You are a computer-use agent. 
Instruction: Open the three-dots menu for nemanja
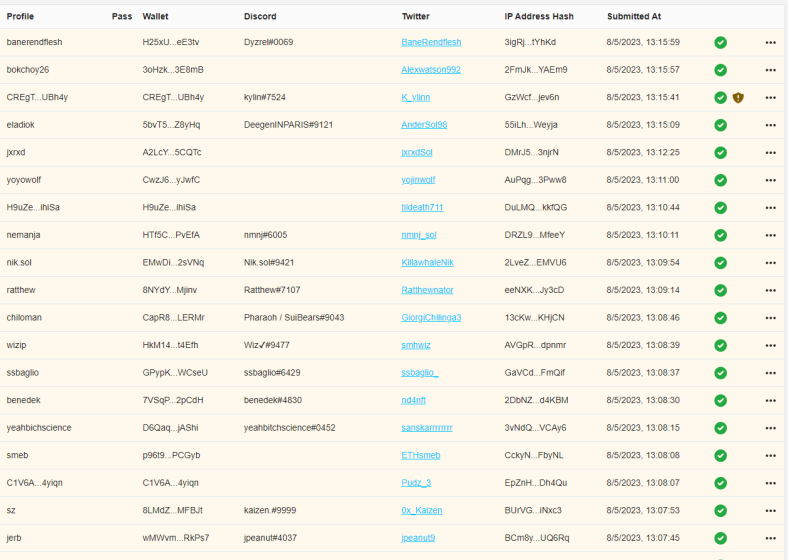point(770,235)
